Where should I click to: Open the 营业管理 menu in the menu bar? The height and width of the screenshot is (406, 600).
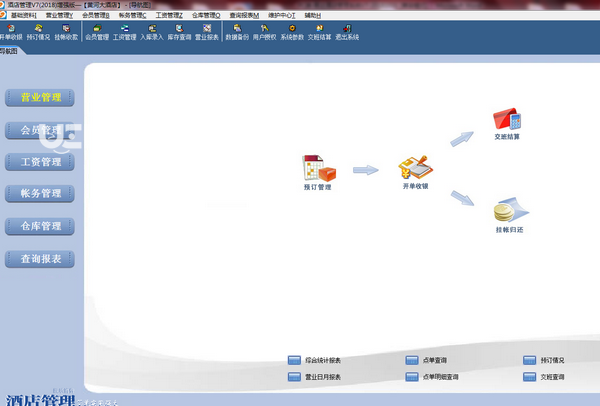click(x=59, y=15)
